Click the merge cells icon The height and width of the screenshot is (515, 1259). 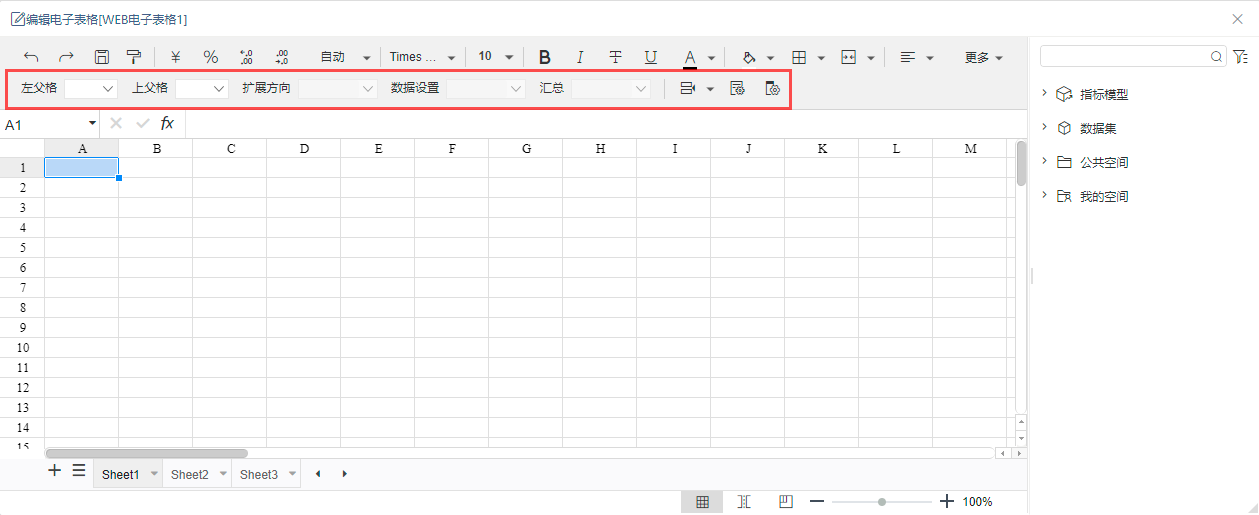pyautogui.click(x=849, y=57)
